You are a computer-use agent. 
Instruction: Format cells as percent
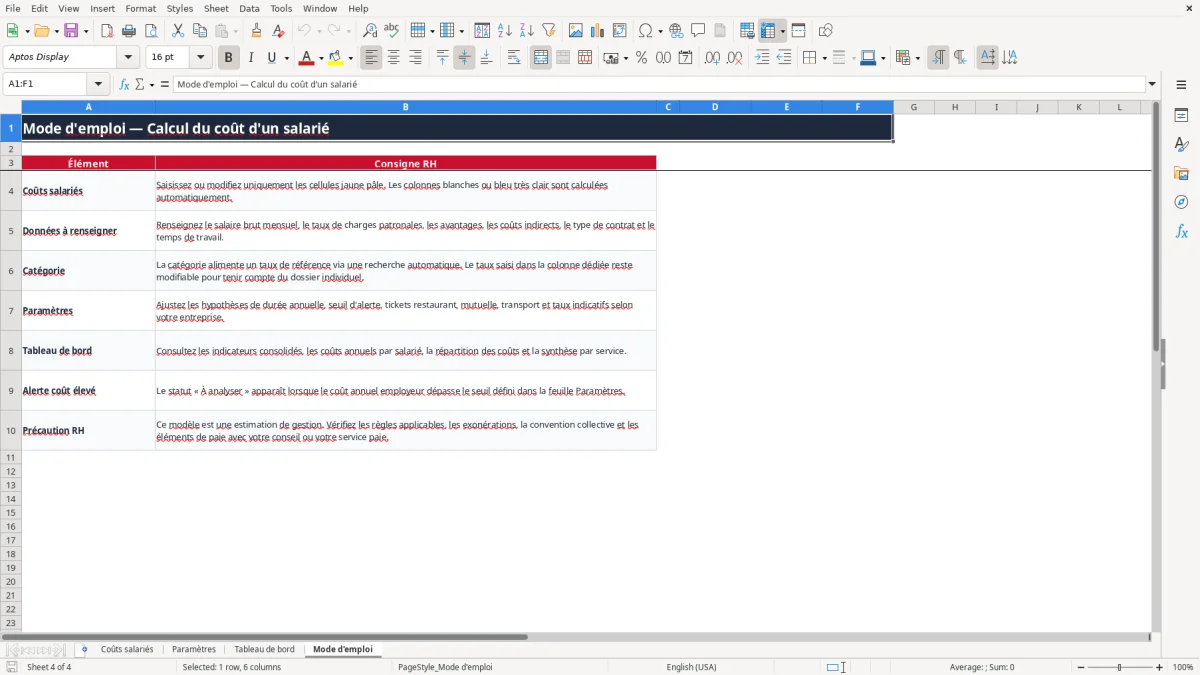tap(641, 58)
